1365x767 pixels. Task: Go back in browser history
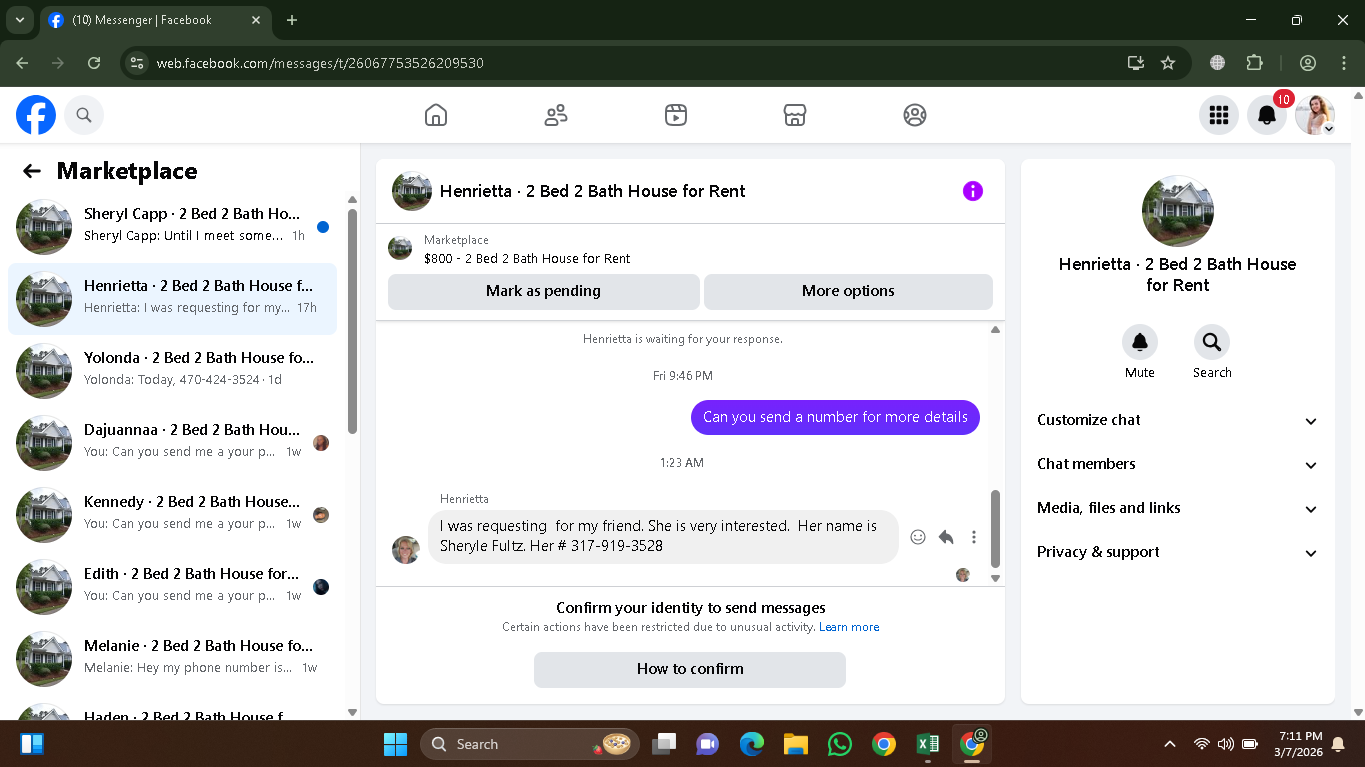click(x=22, y=63)
